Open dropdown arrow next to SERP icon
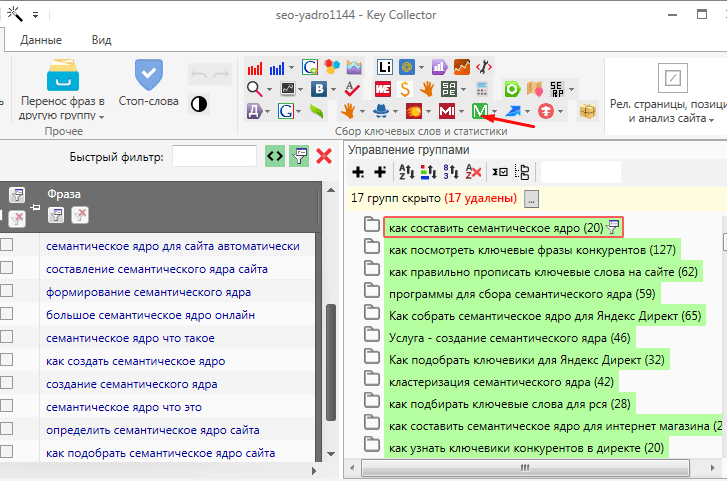This screenshot has width=727, height=482. tap(572, 89)
